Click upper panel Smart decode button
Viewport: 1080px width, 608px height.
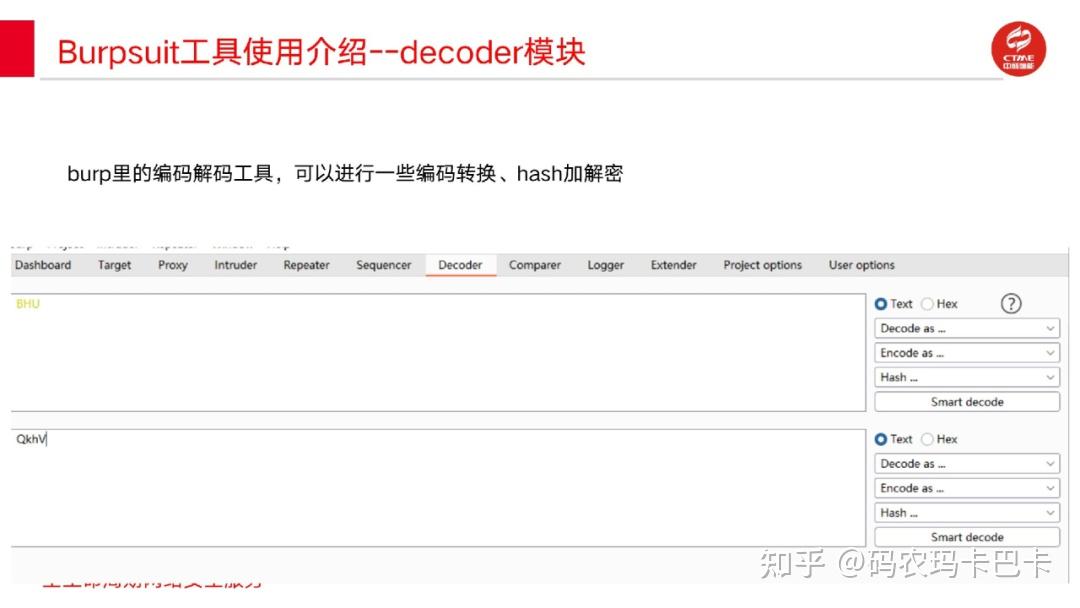coord(967,402)
